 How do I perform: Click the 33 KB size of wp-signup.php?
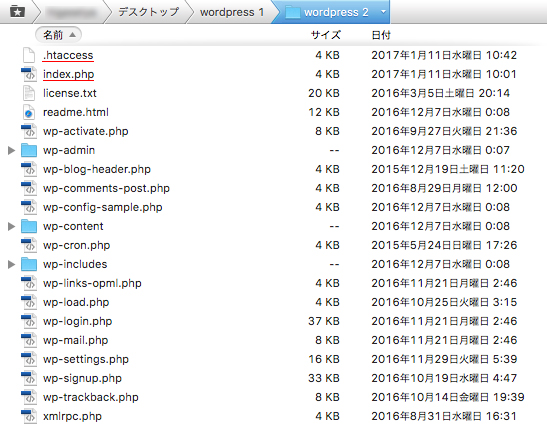[324, 378]
